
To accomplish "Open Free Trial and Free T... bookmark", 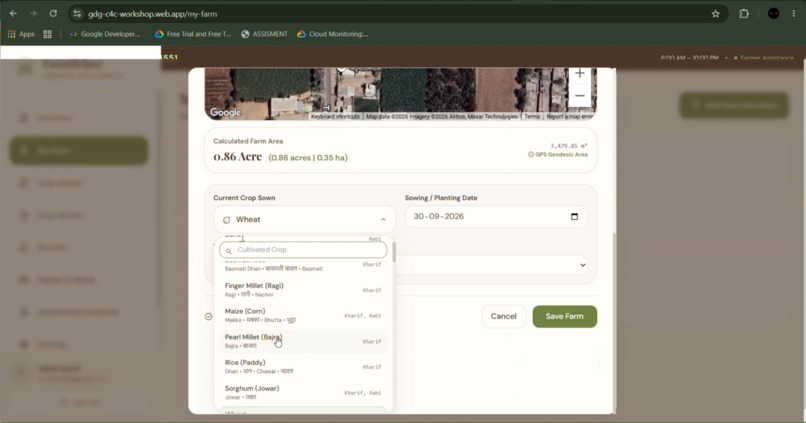I will 193,34.
